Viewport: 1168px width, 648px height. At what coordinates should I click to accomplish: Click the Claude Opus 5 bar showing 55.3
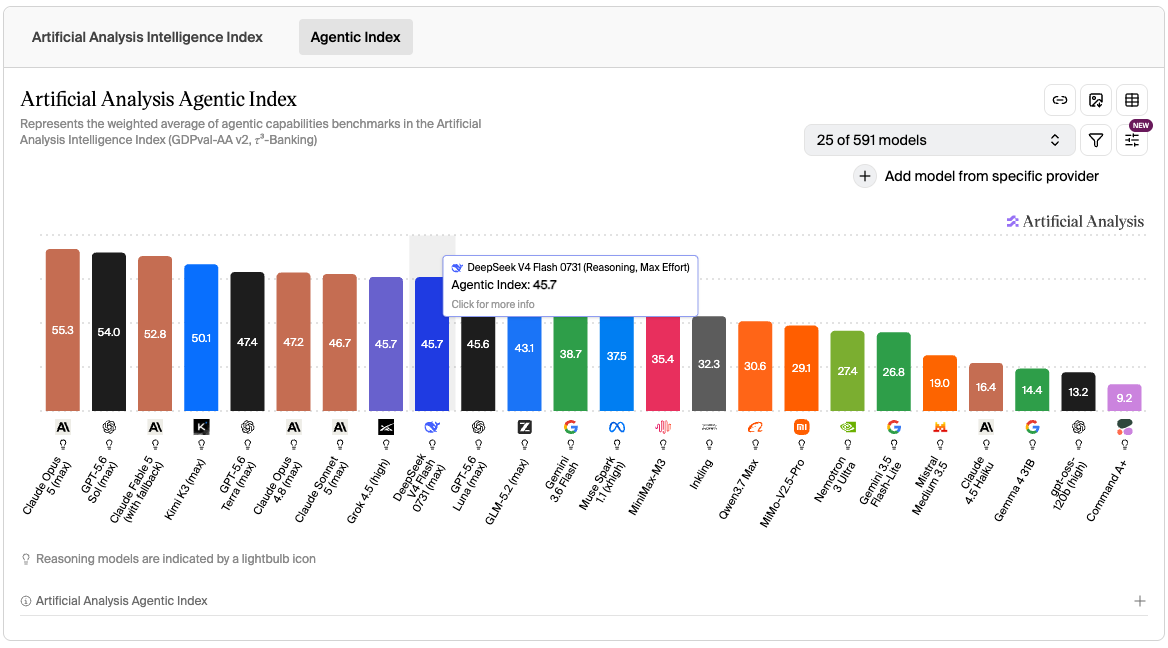click(63, 330)
